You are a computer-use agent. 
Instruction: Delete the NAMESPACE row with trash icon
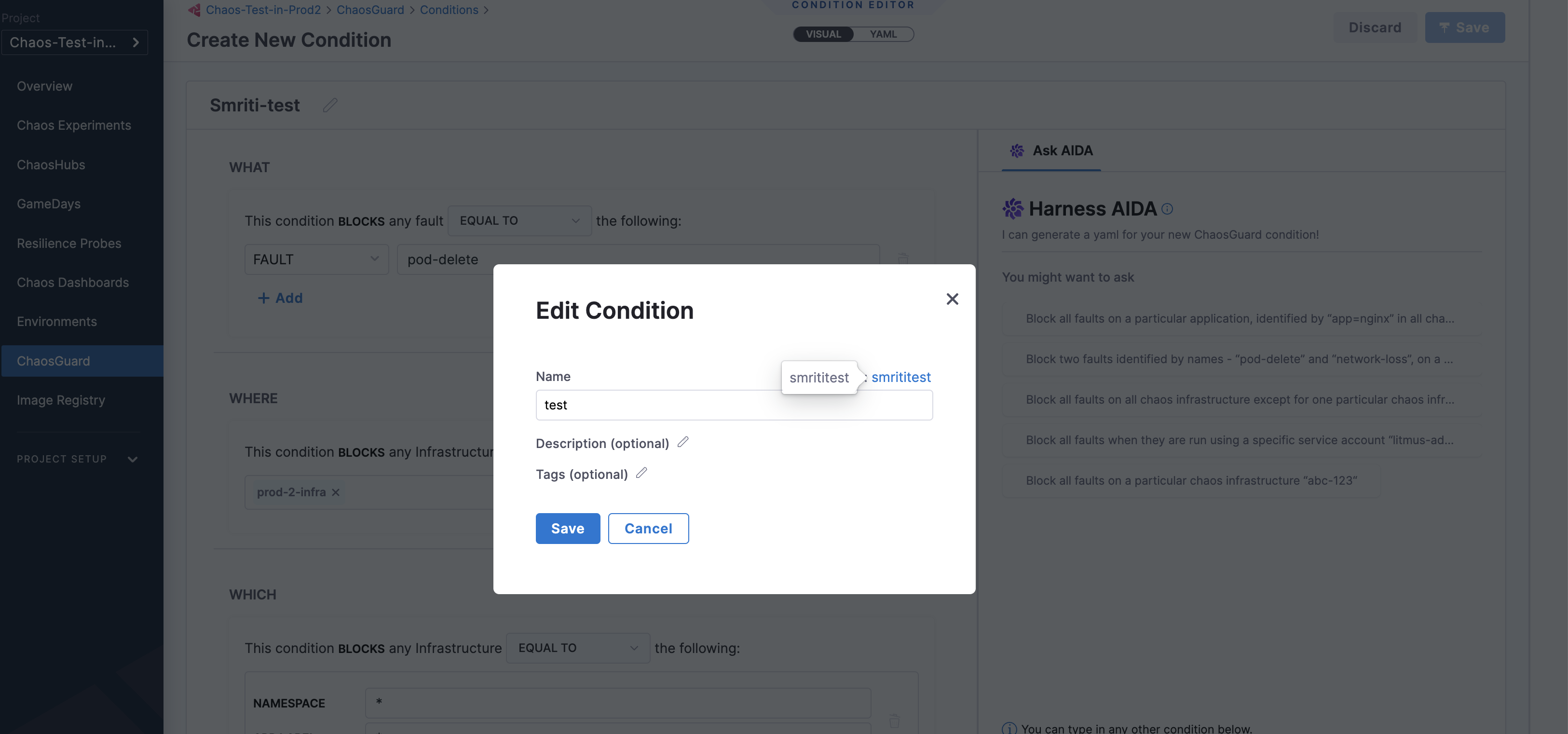pos(894,720)
